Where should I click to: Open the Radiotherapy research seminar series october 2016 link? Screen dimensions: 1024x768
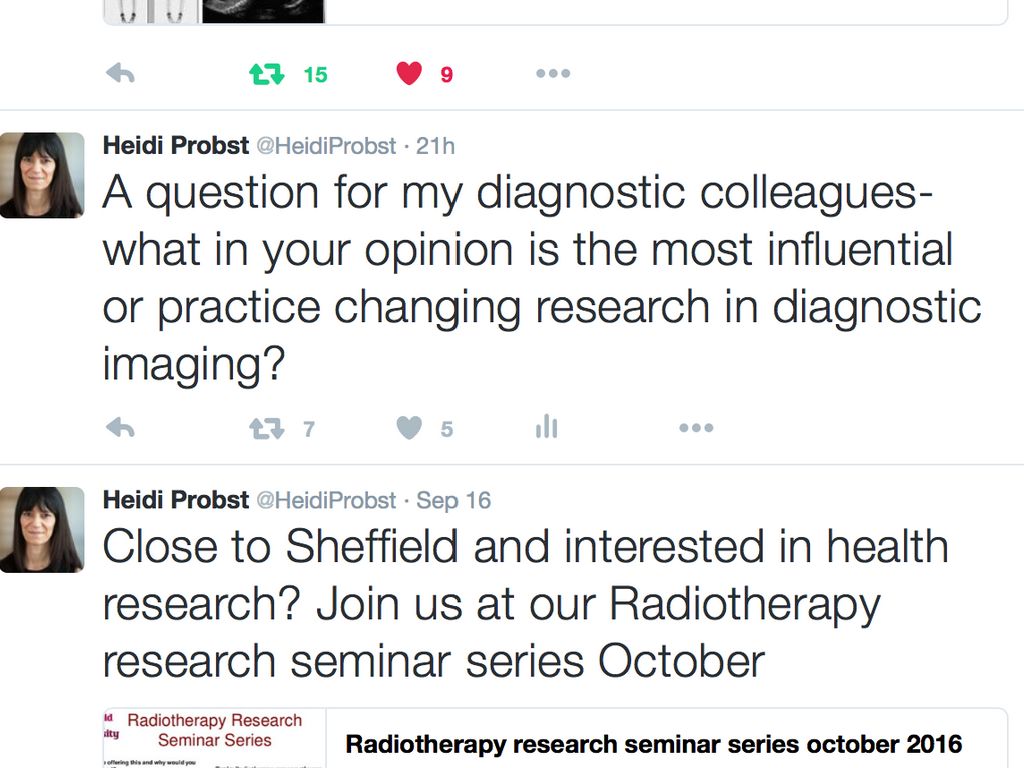tap(653, 744)
